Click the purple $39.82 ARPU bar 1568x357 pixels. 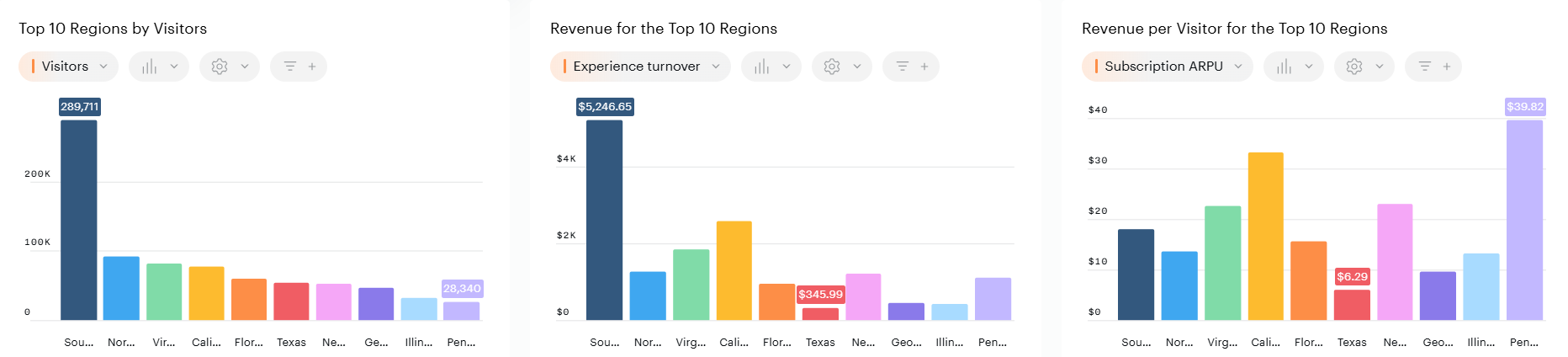tap(1524, 220)
